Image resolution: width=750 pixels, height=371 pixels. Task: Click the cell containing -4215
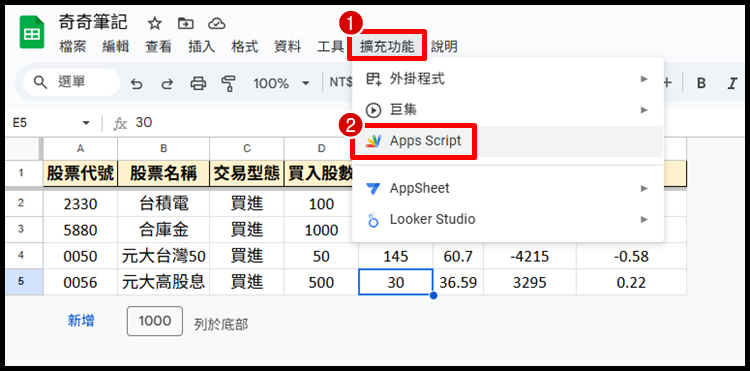529,256
